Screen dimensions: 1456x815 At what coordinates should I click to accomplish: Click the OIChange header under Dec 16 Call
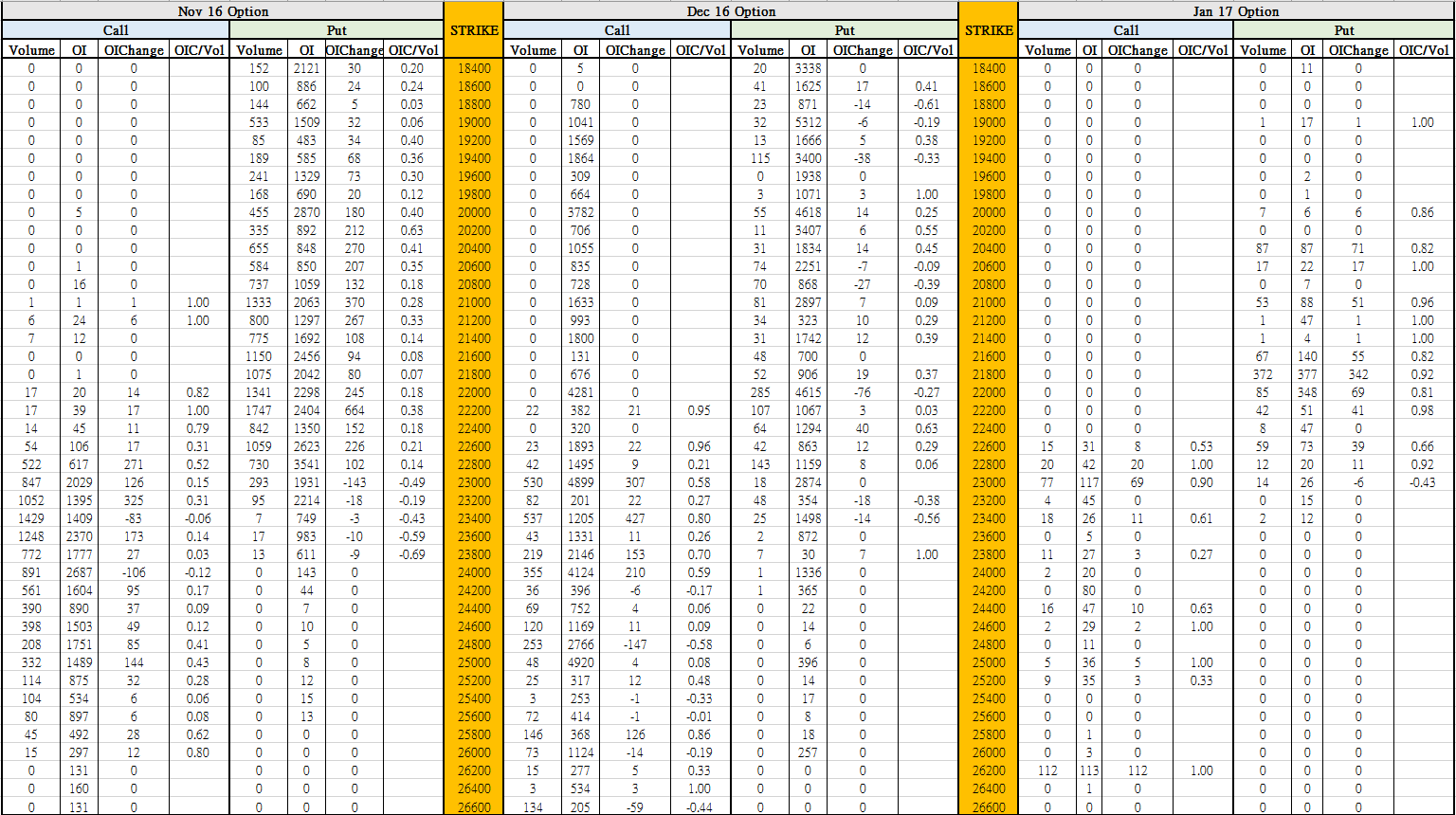click(634, 50)
